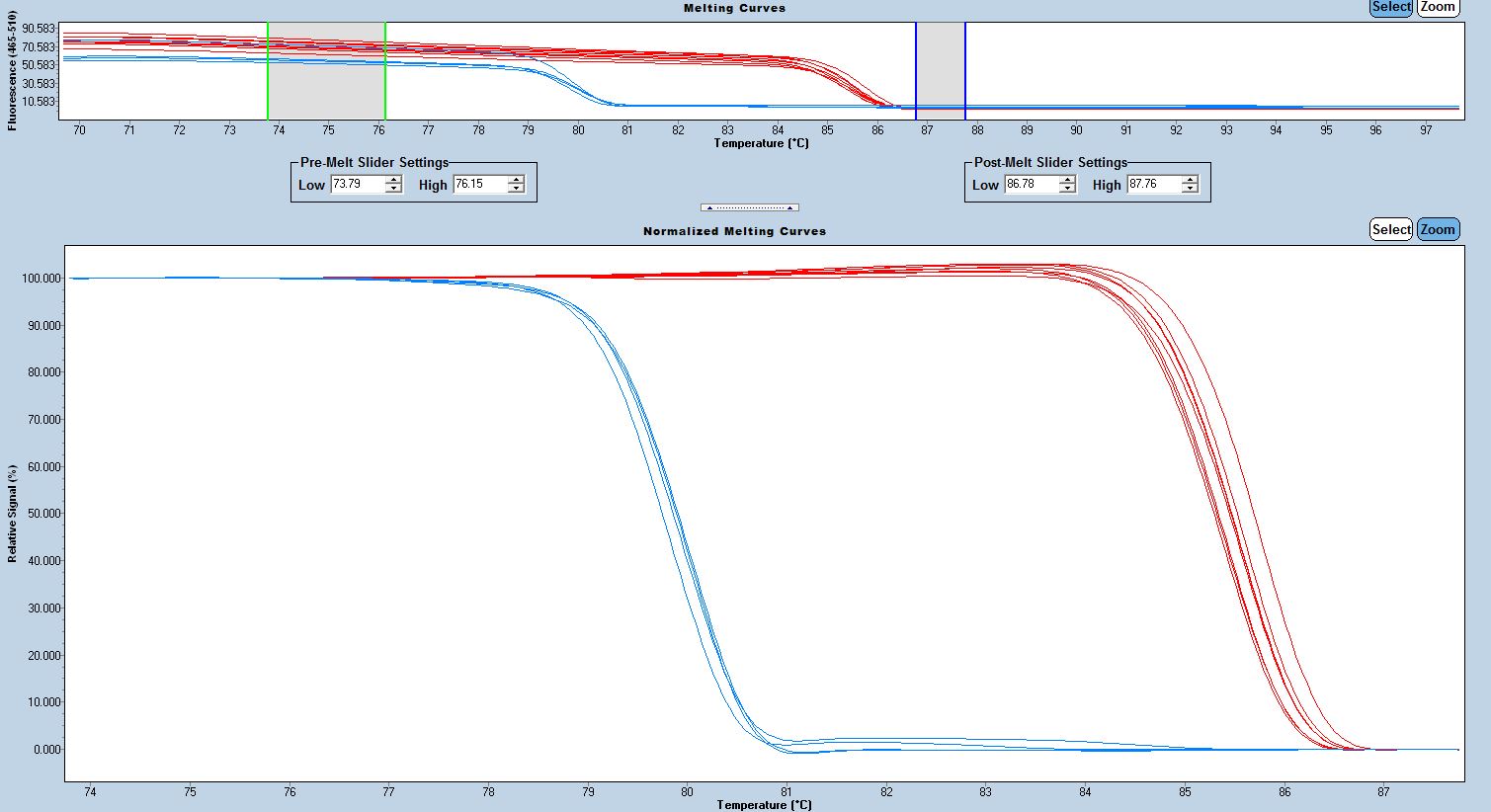1491x812 pixels.
Task: Focus the Post-Melt Low value field
Action: 1032,184
